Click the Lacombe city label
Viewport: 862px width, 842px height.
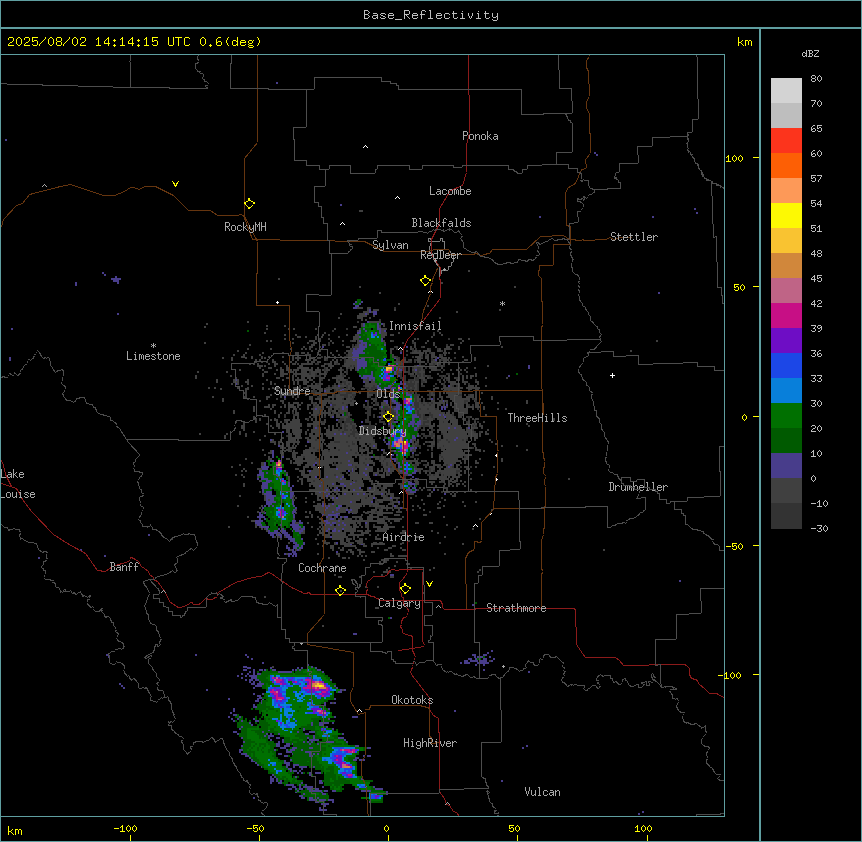coord(450,191)
